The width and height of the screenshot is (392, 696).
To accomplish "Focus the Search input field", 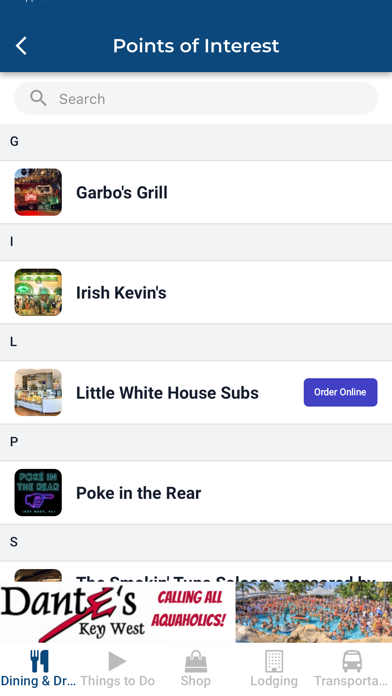I will click(196, 98).
